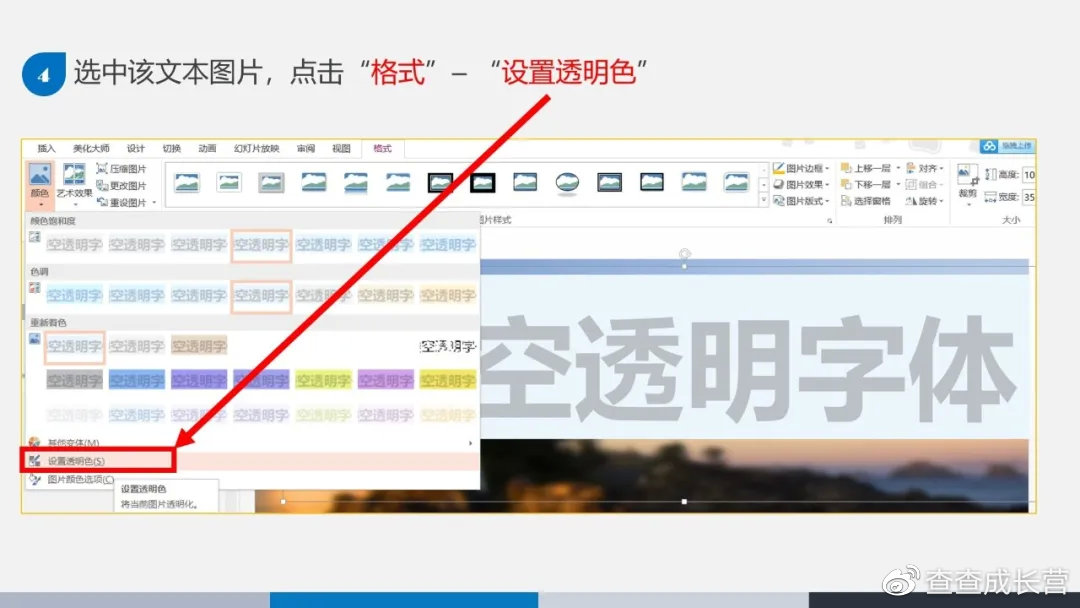The width and height of the screenshot is (1080, 608).
Task: Switch to the 美化大师 tab
Action: pyautogui.click(x=91, y=148)
